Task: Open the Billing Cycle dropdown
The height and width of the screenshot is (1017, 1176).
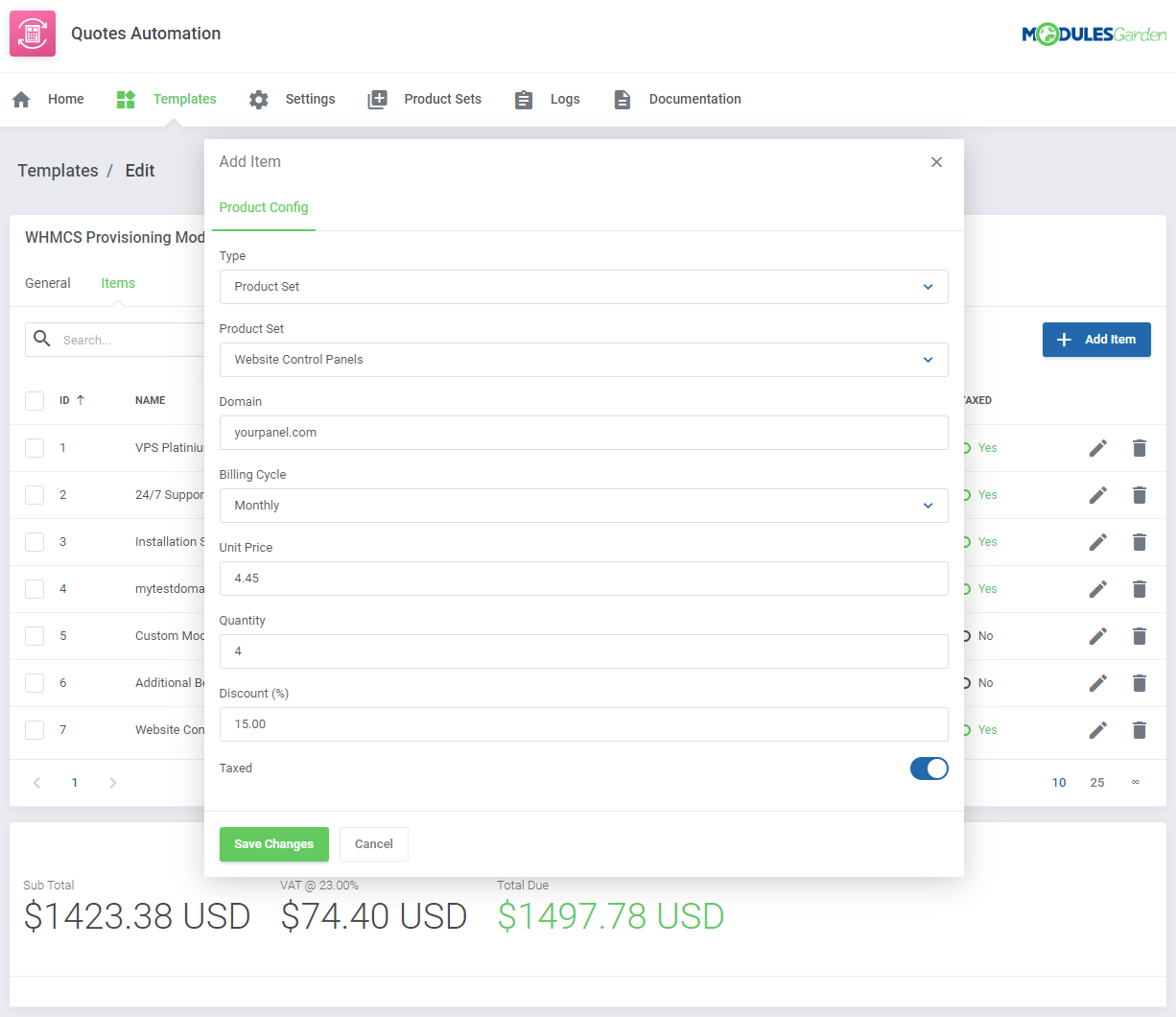Action: pos(583,506)
